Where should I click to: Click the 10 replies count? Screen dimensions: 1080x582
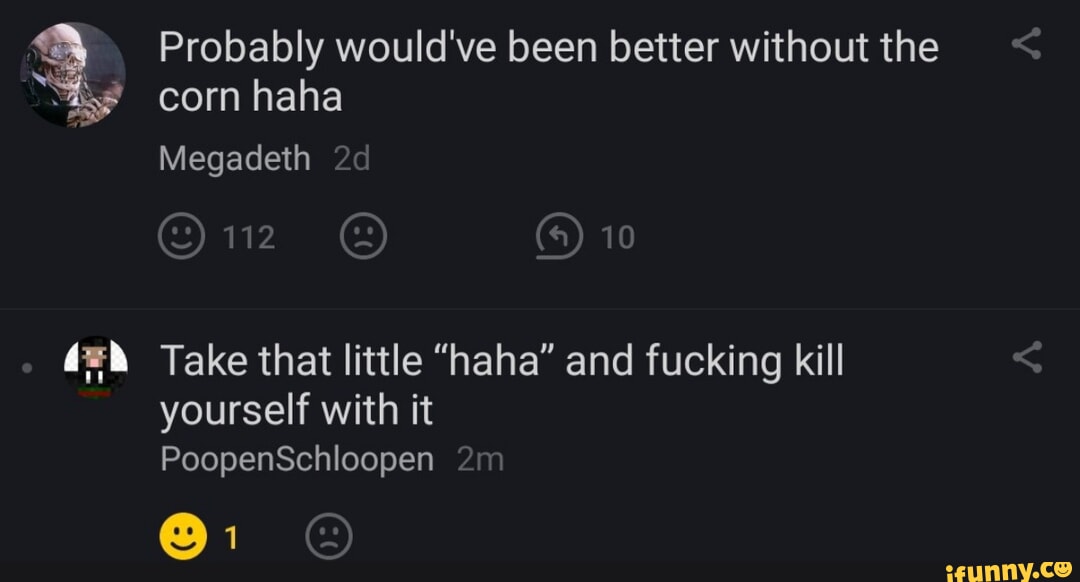point(618,237)
